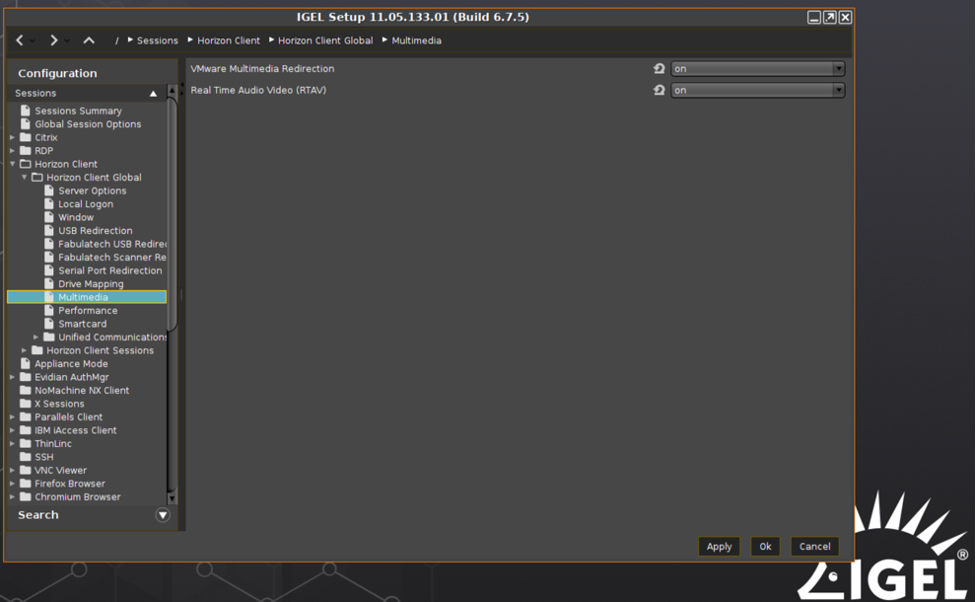Collapse the Horizon Client folder

point(12,164)
